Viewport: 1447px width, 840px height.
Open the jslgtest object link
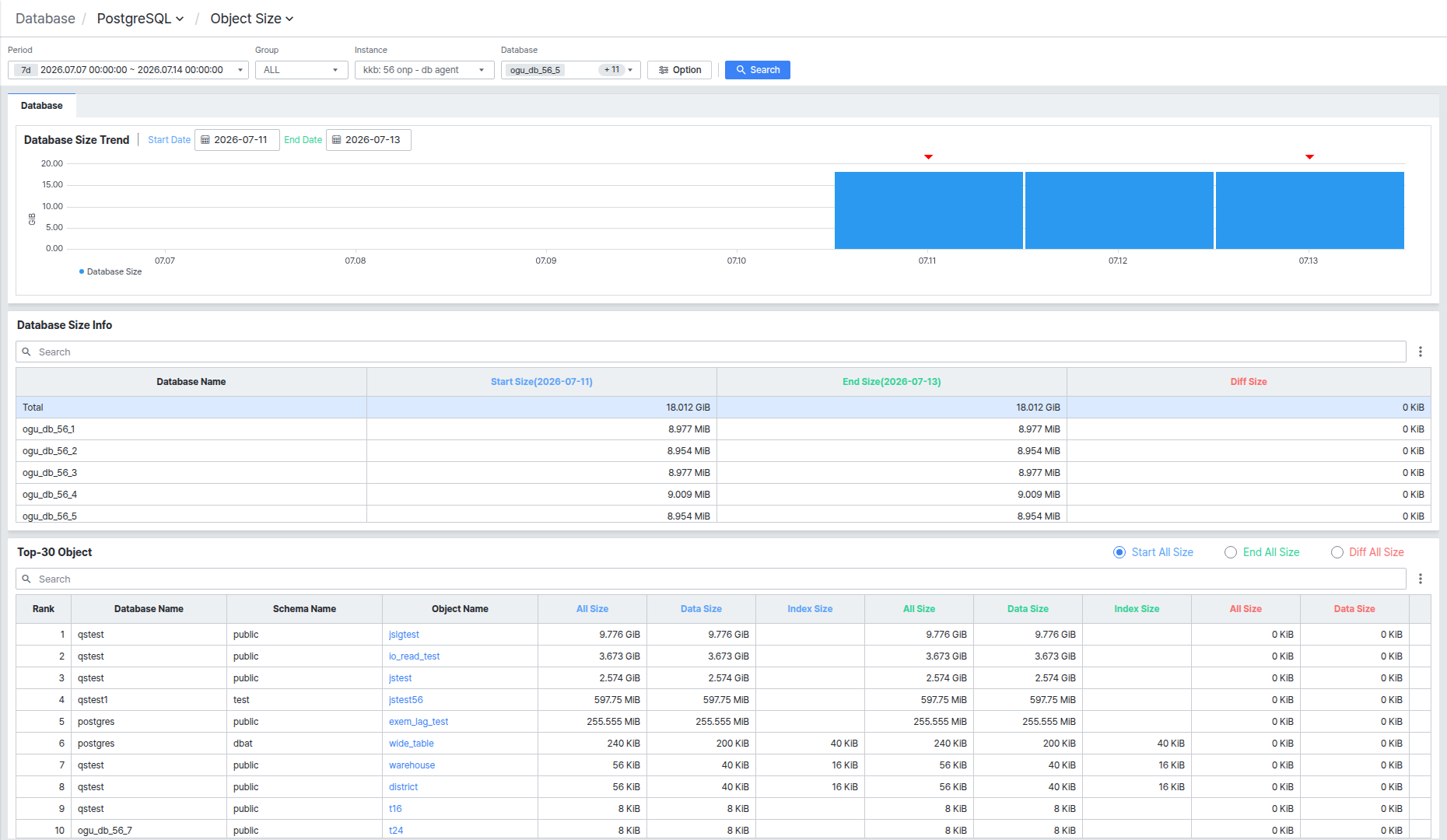(x=404, y=635)
